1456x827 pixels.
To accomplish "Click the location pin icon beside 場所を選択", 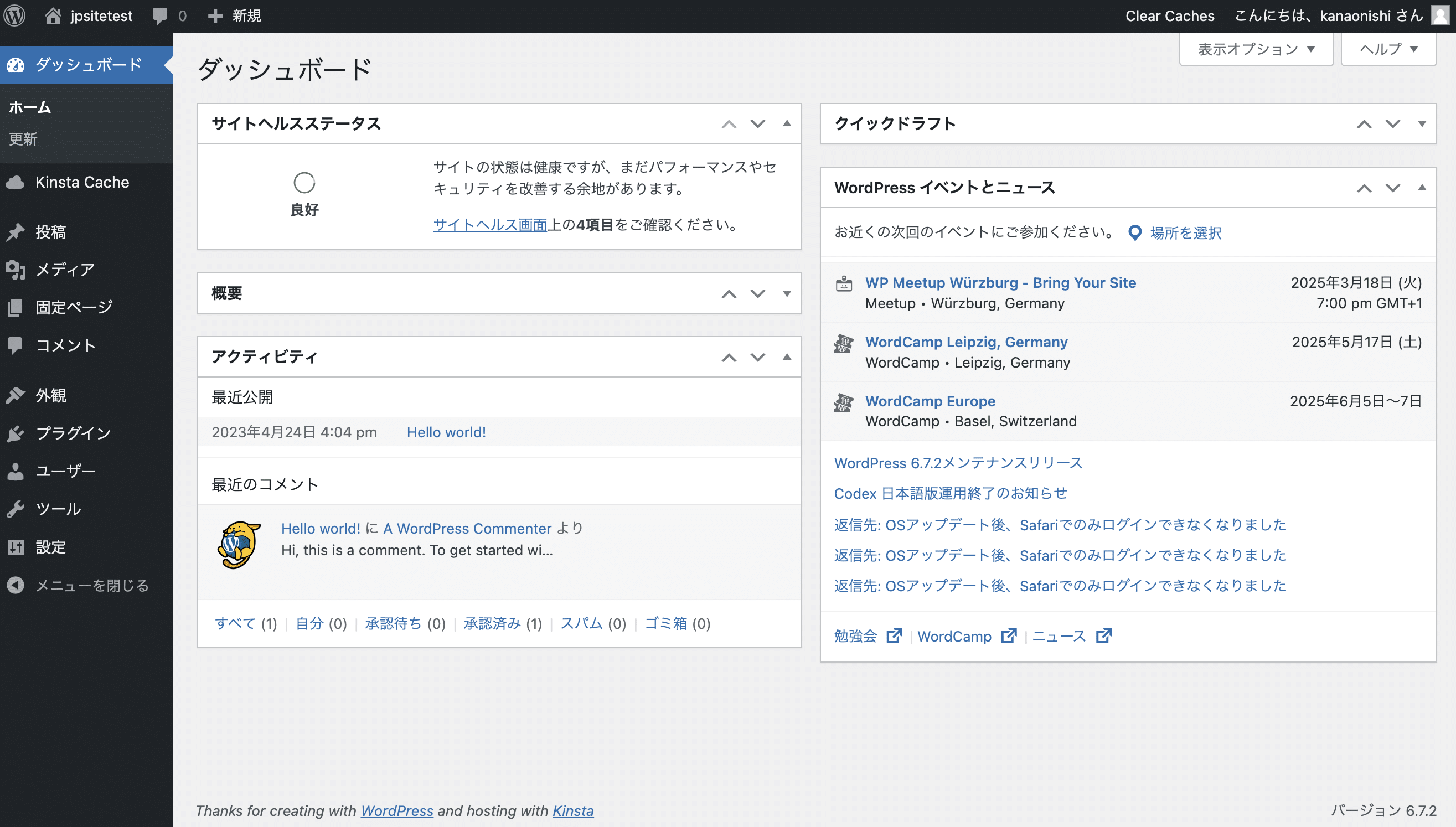I will tap(1134, 233).
